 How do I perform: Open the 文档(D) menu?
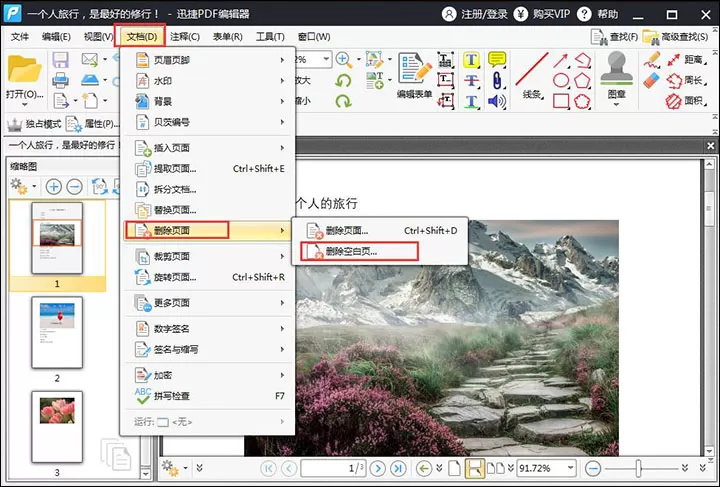point(141,36)
